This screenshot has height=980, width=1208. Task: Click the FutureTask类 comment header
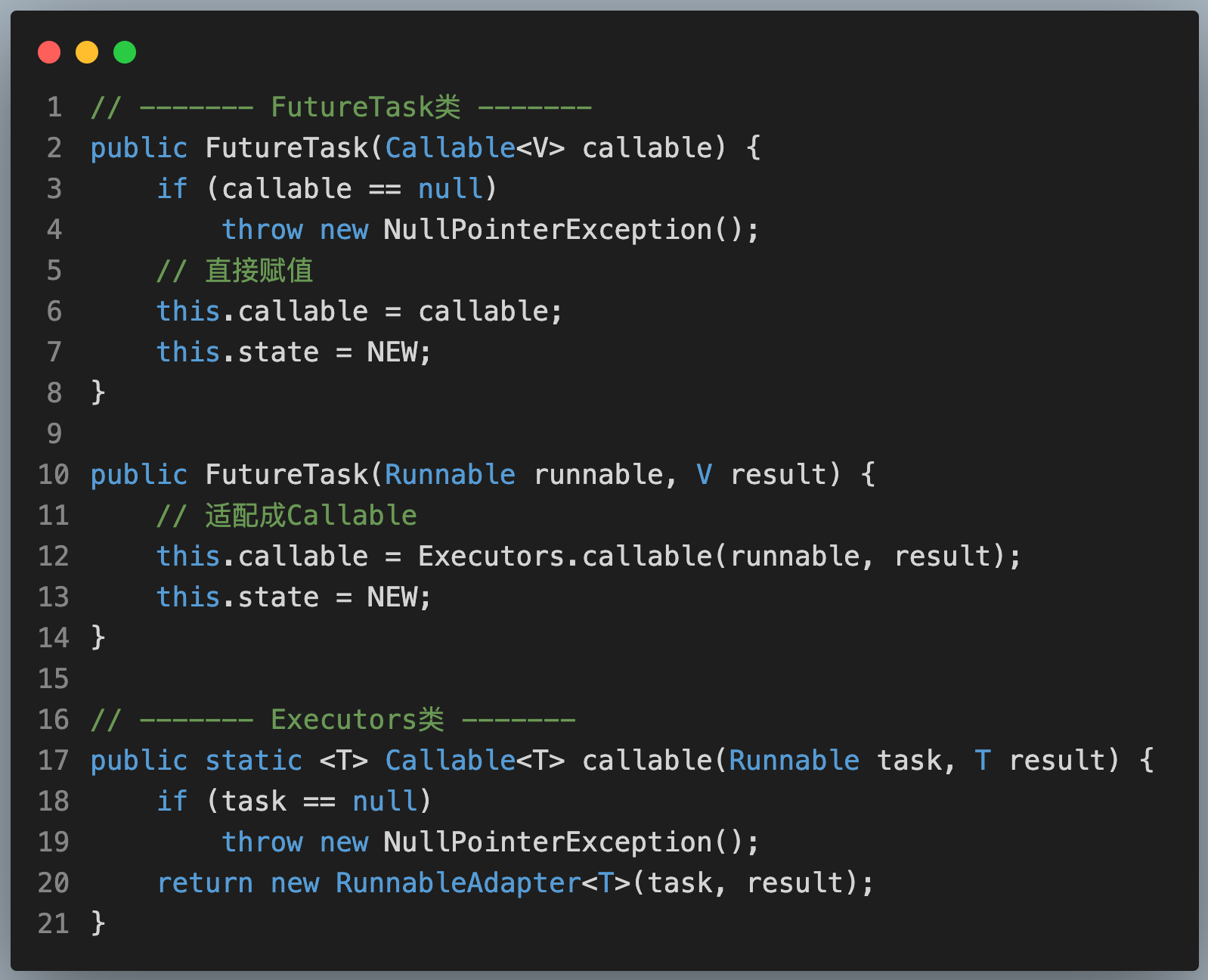(365, 107)
